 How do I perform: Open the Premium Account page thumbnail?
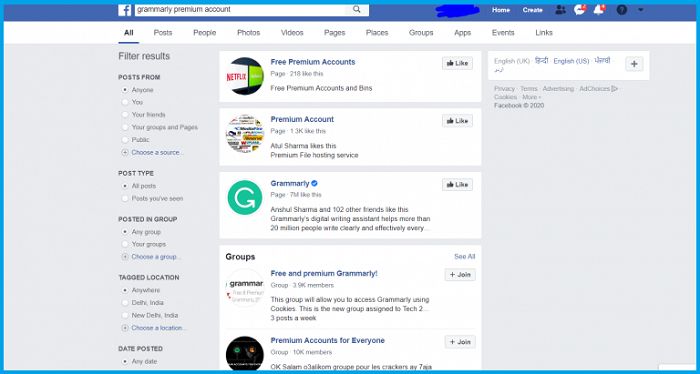[245, 133]
